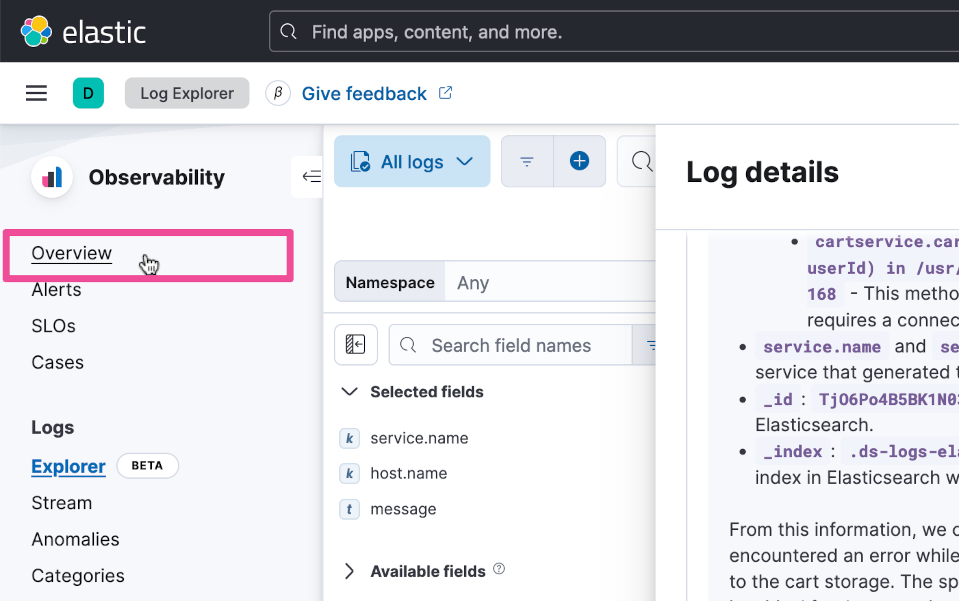959x601 pixels.
Task: Expand the Available fields section
Action: pos(348,570)
